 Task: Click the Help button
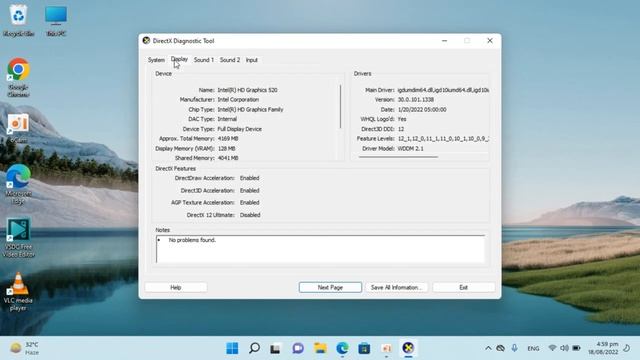(x=176, y=287)
